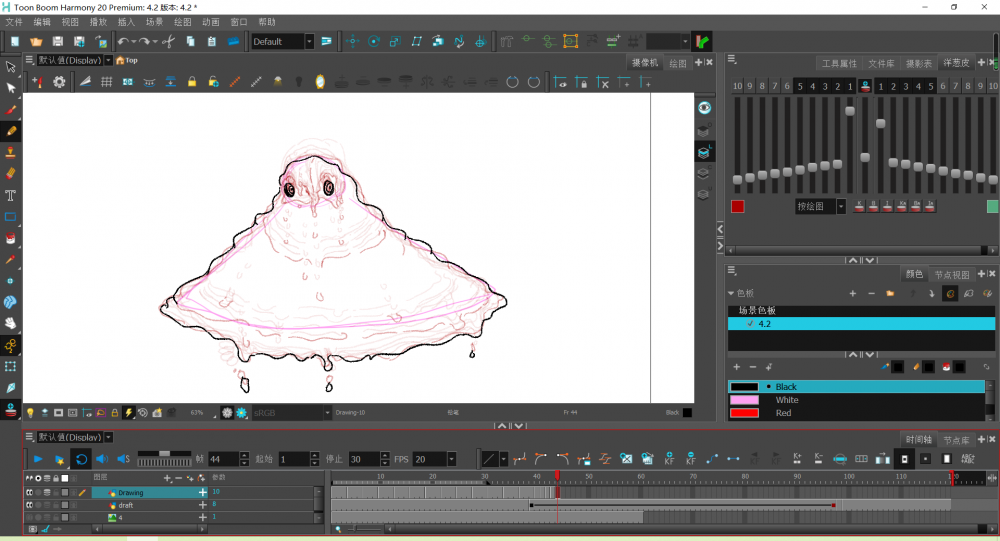Toggle visibility of the draft layer
Image resolution: width=1000 pixels, height=541 pixels.
point(30,505)
